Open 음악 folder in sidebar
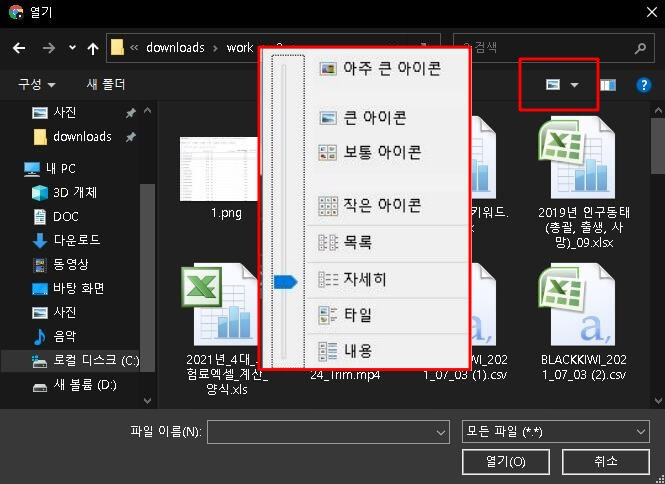This screenshot has width=665, height=484. pyautogui.click(x=54, y=336)
